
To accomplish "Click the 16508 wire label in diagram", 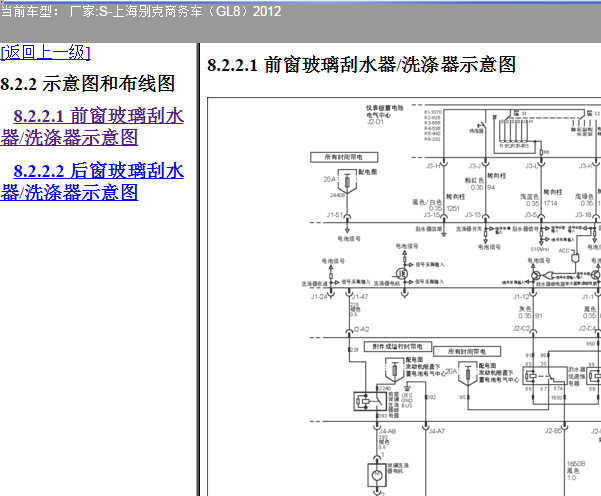I will (576, 464).
